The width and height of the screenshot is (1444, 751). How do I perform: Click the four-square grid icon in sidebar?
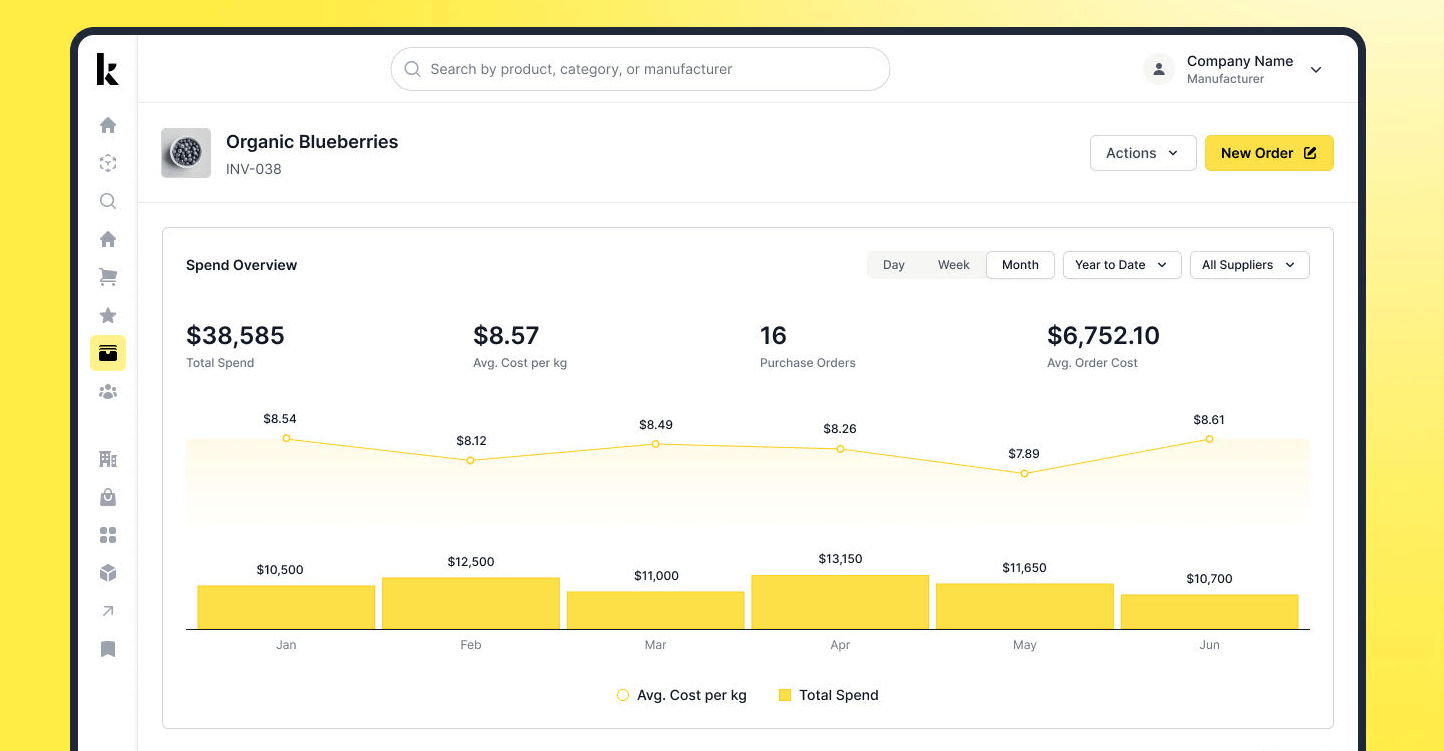(x=108, y=535)
